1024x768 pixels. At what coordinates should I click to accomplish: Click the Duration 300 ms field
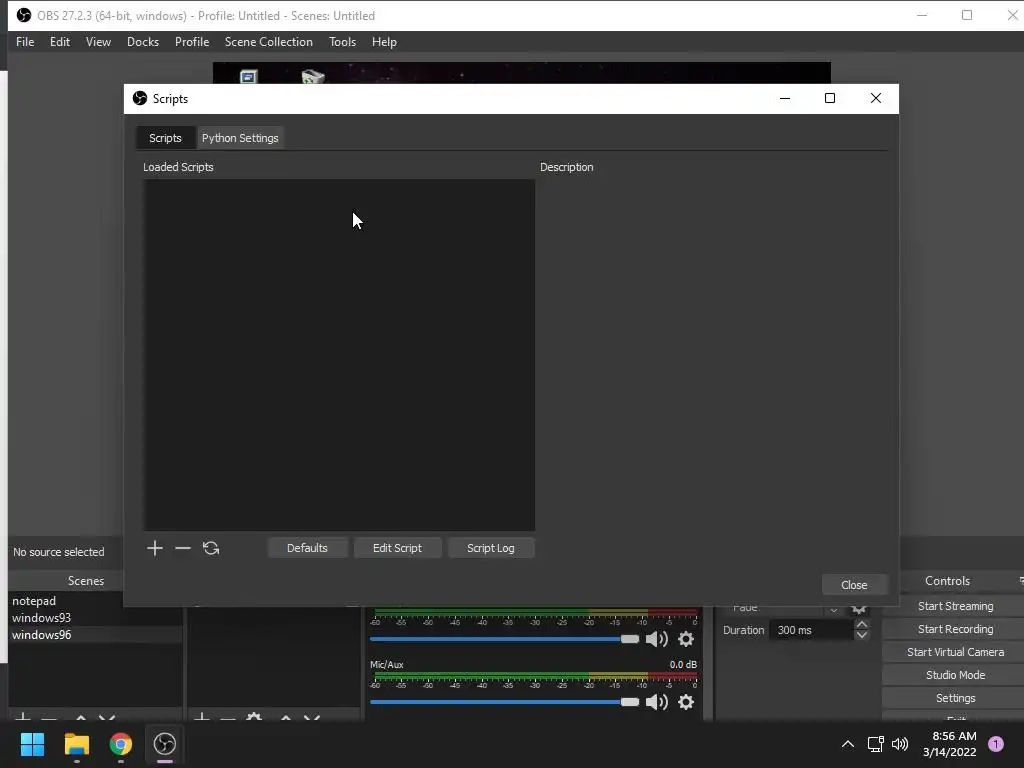pos(812,630)
